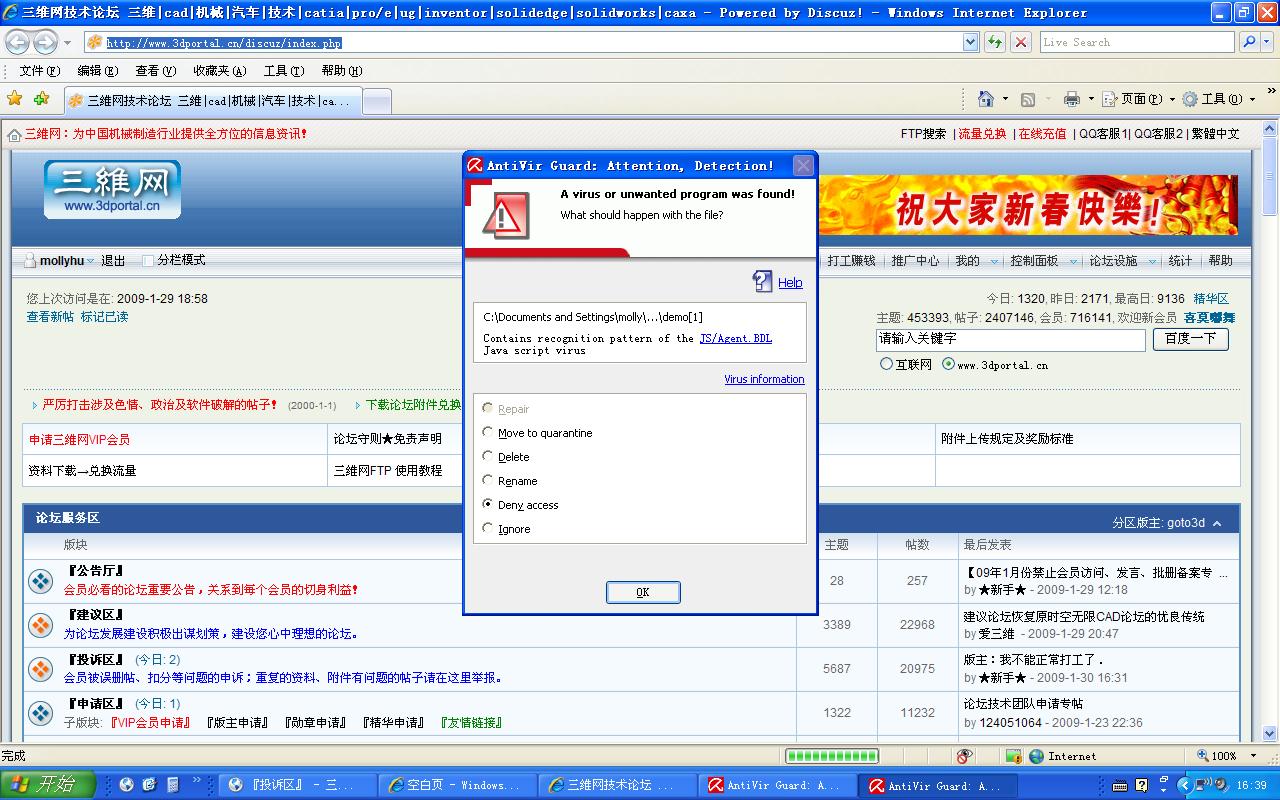Click the 退出 logout link

[113, 261]
